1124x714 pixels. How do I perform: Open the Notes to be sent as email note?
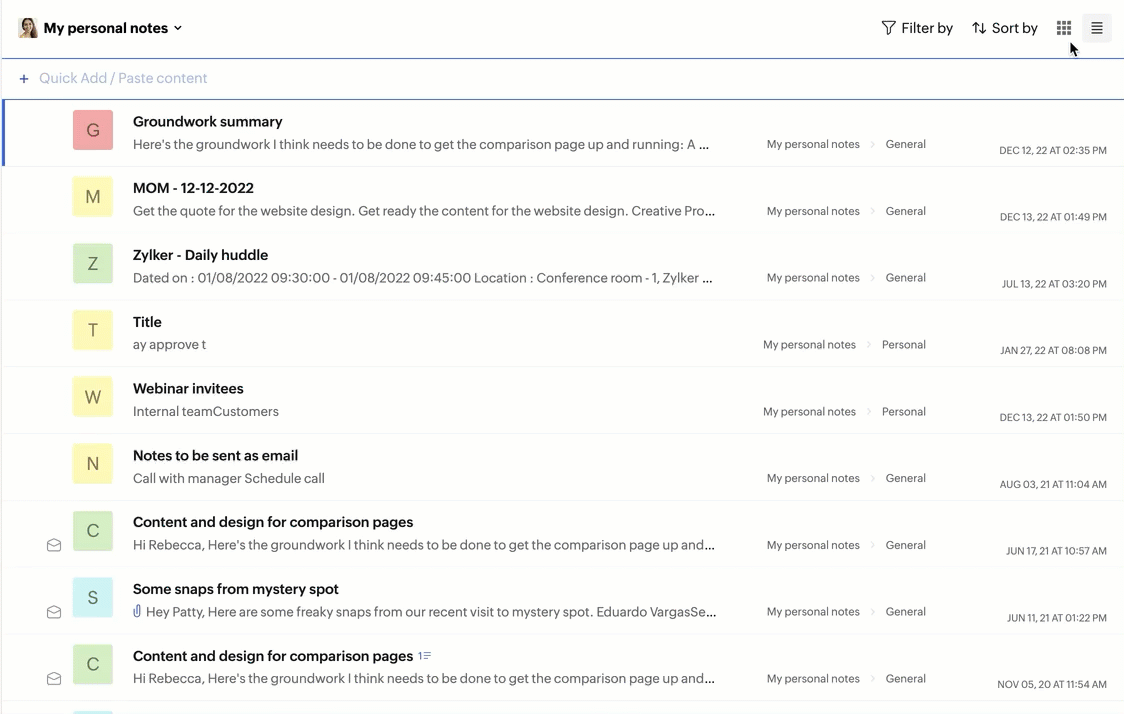pos(215,456)
